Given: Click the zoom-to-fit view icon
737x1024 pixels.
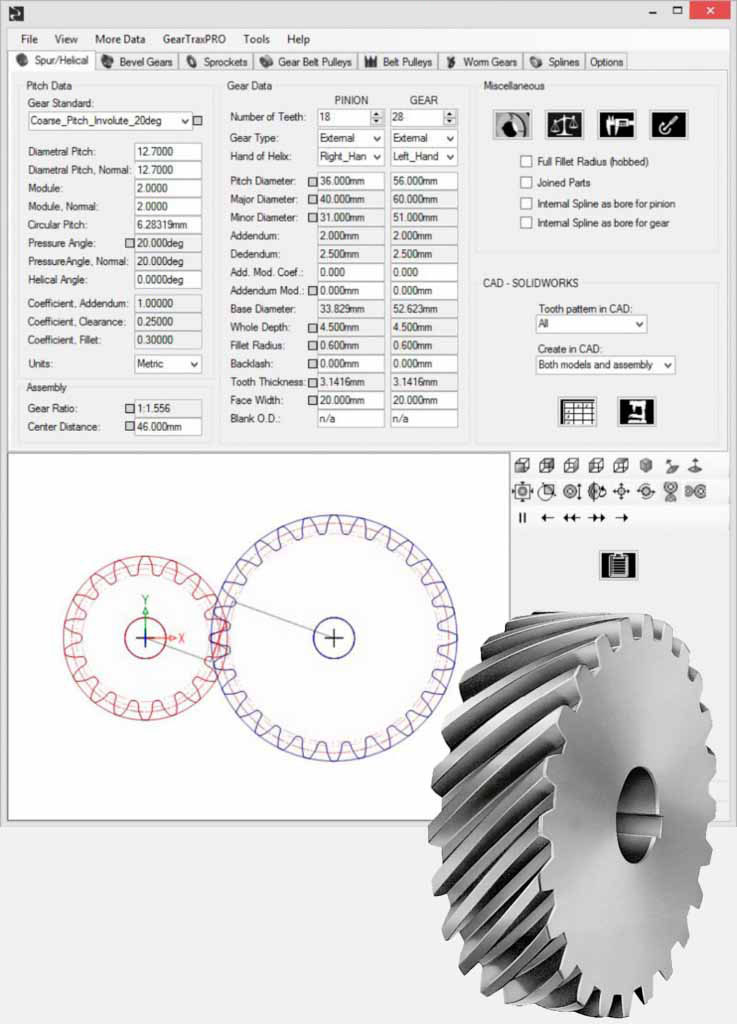Looking at the screenshot, I should tap(522, 491).
